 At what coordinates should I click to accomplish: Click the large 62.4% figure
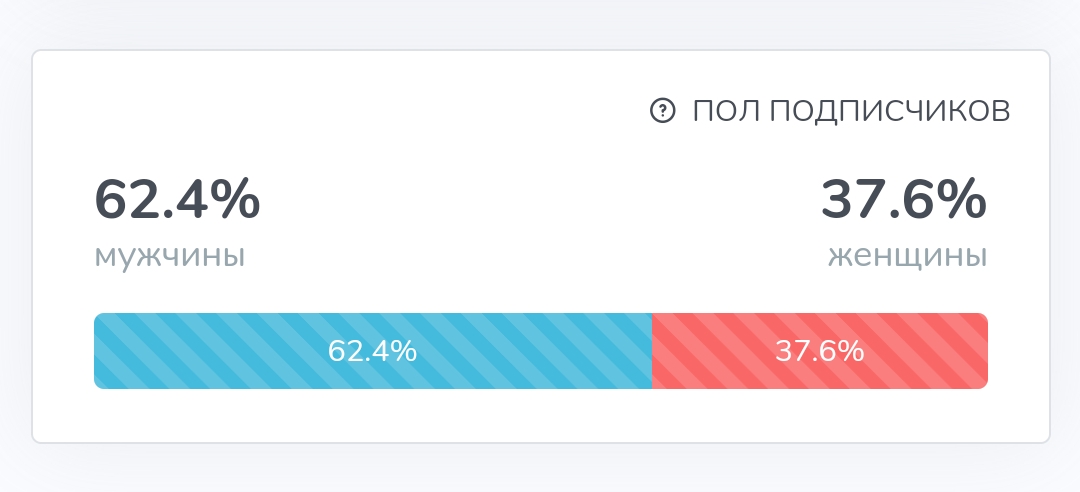point(177,200)
